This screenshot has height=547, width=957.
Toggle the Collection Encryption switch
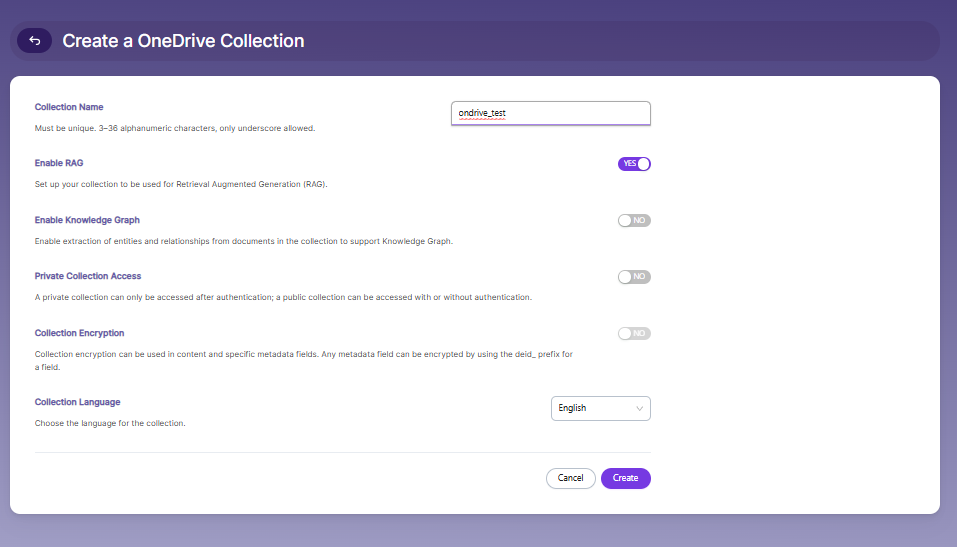click(634, 333)
